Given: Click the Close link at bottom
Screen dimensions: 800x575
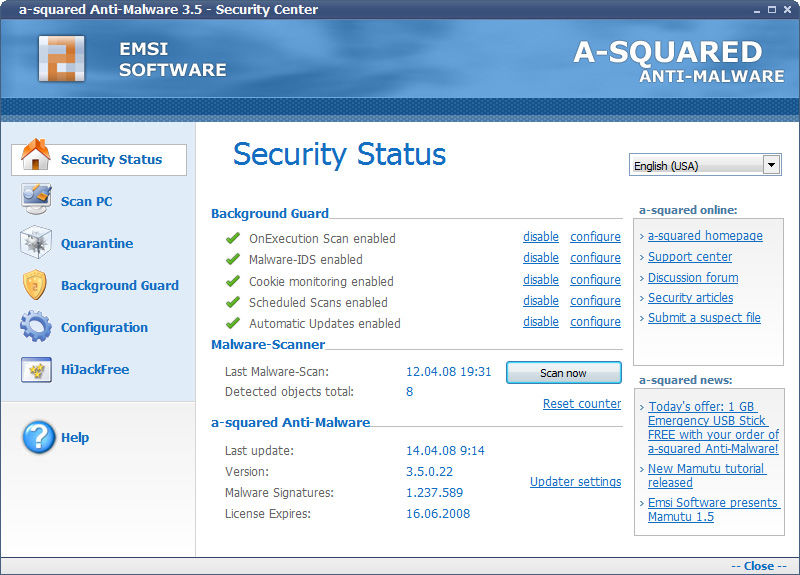Looking at the screenshot, I should click(759, 566).
